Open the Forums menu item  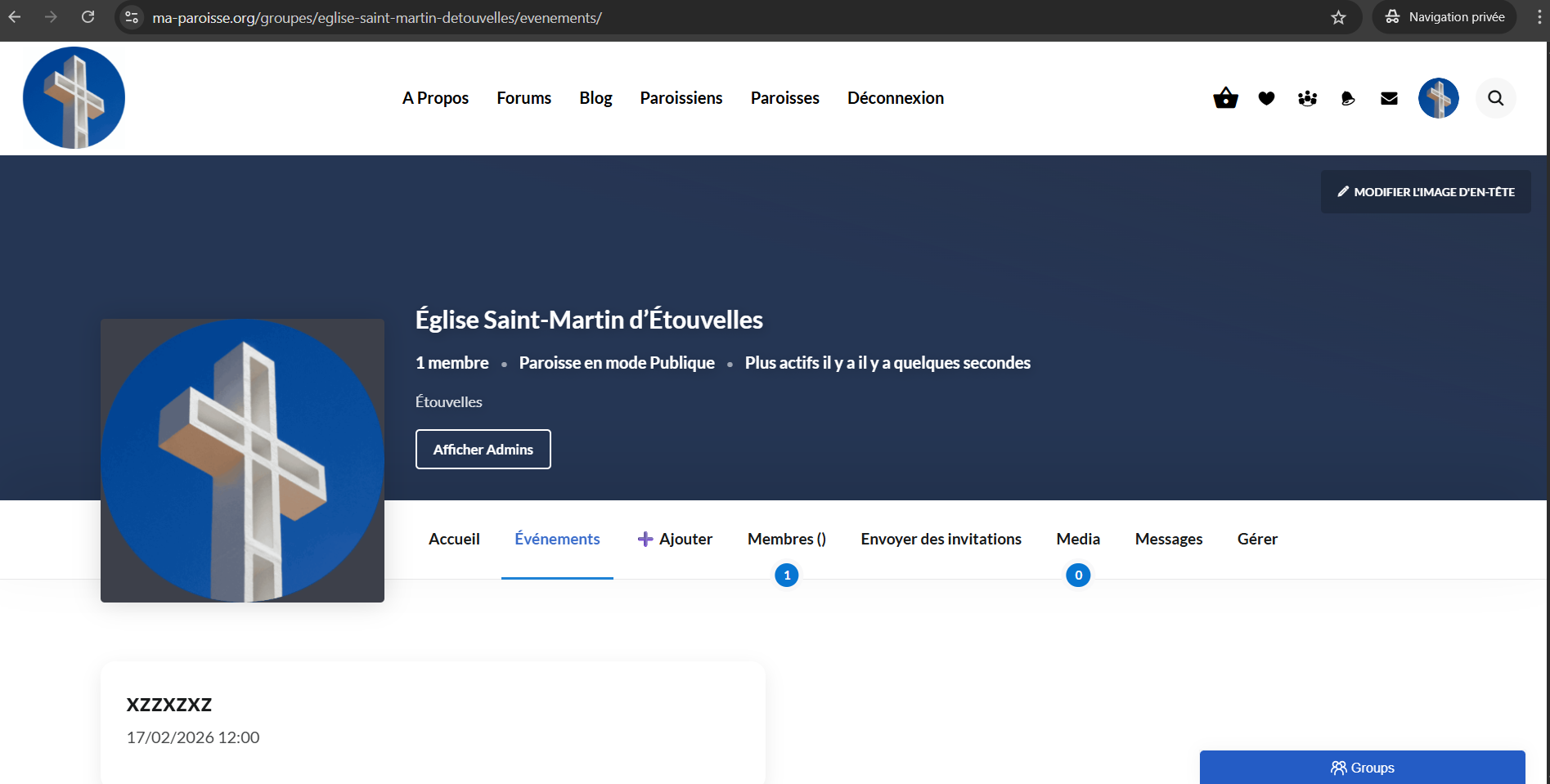(x=523, y=98)
